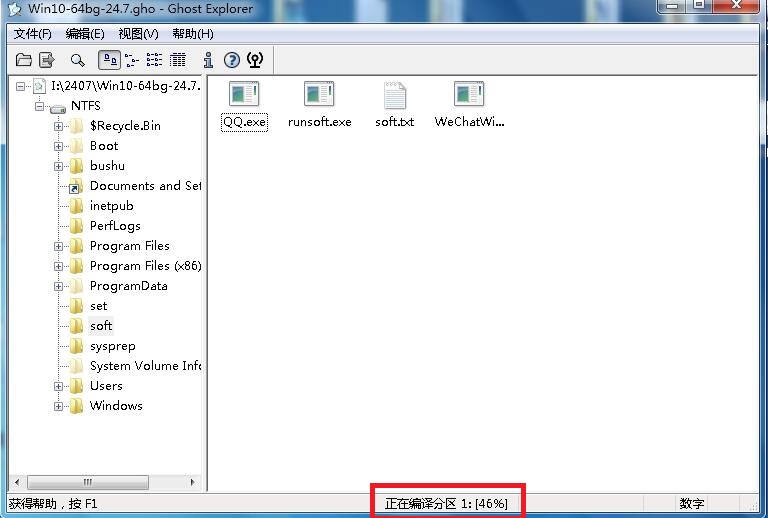The height and width of the screenshot is (518, 768).
Task: Click the Documents and Settings shortcut folder icon
Action: [75, 187]
